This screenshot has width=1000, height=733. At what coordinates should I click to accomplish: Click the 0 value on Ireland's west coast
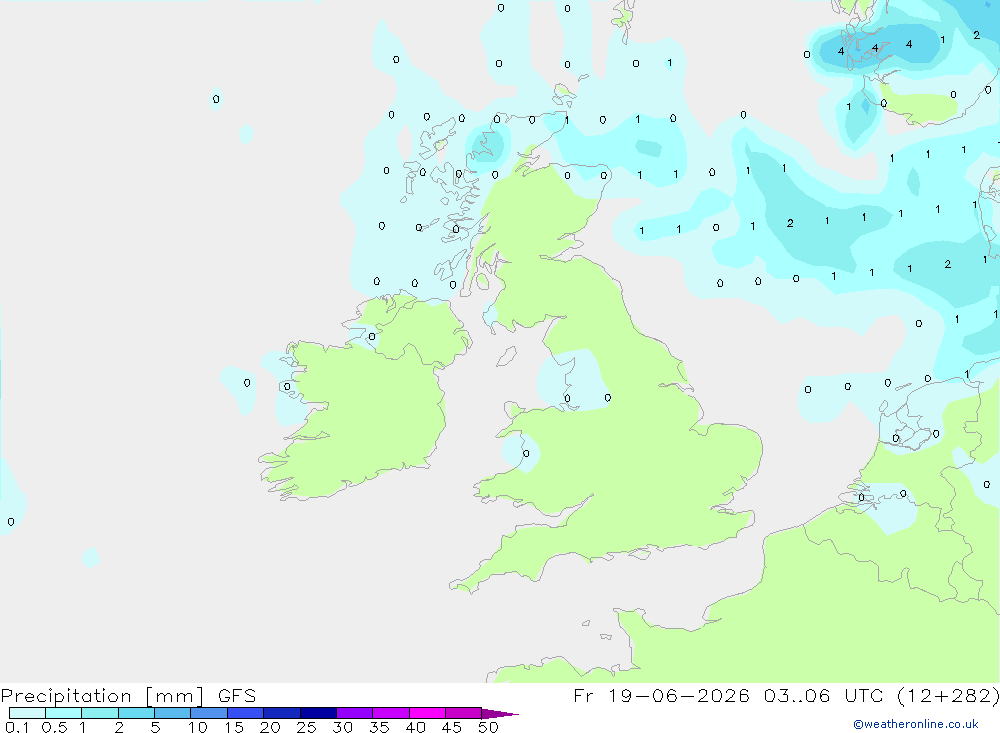point(286,387)
